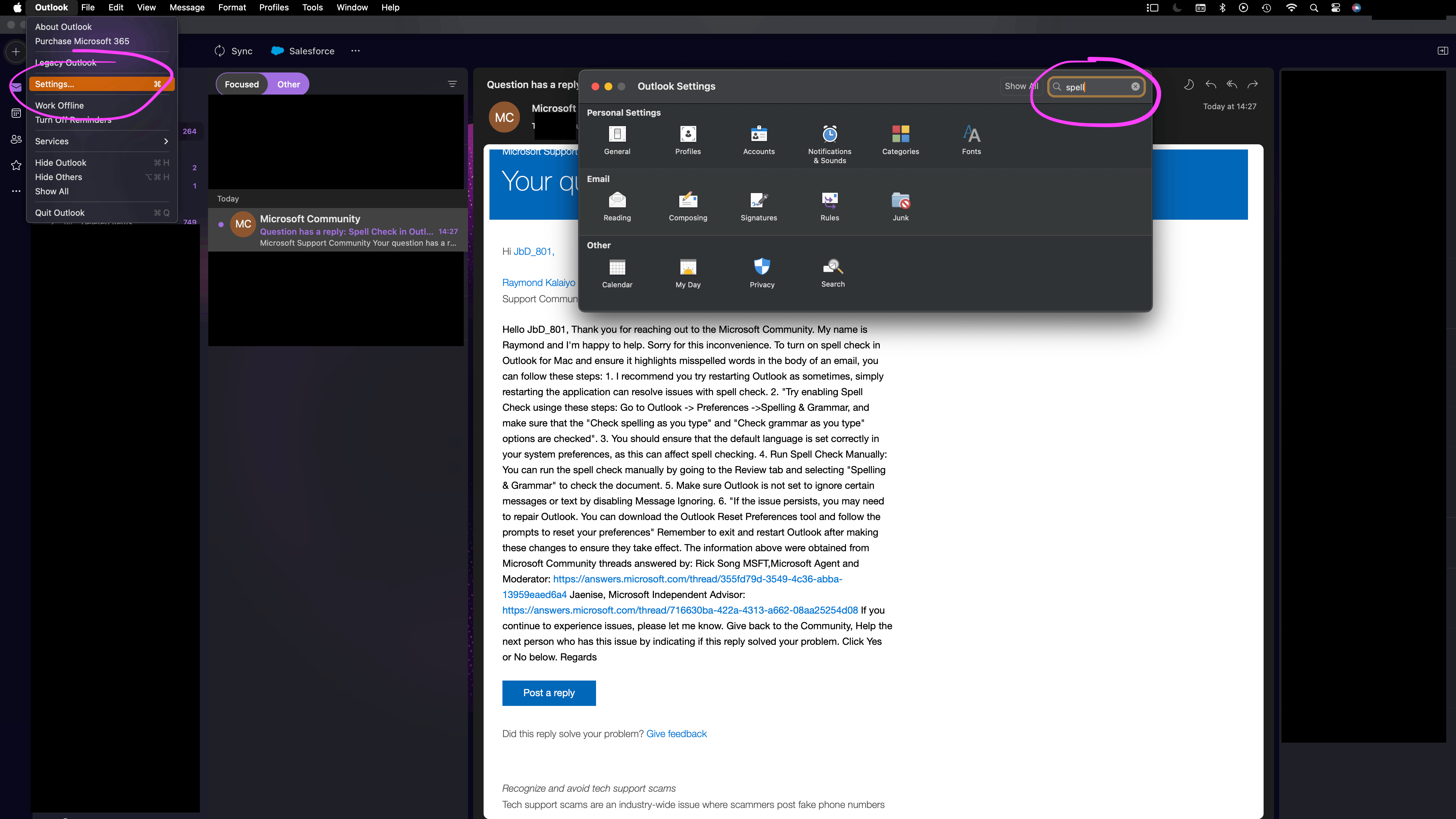This screenshot has height=819, width=1456.
Task: Open macOS Control Center icon
Action: pyautogui.click(x=1336, y=7)
